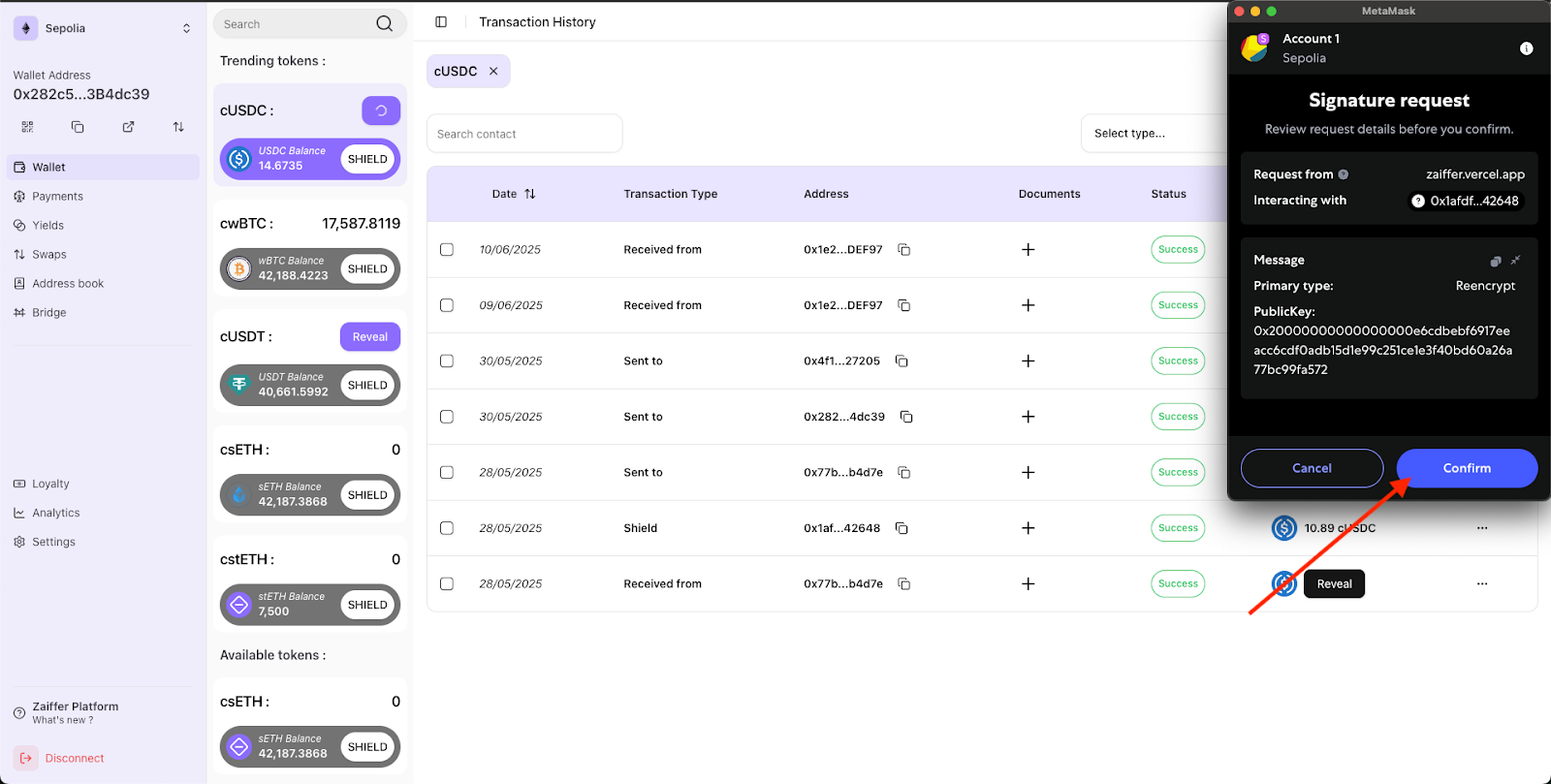Copy address 0x282...4dc39
This screenshot has height=784, width=1551.
tap(906, 417)
